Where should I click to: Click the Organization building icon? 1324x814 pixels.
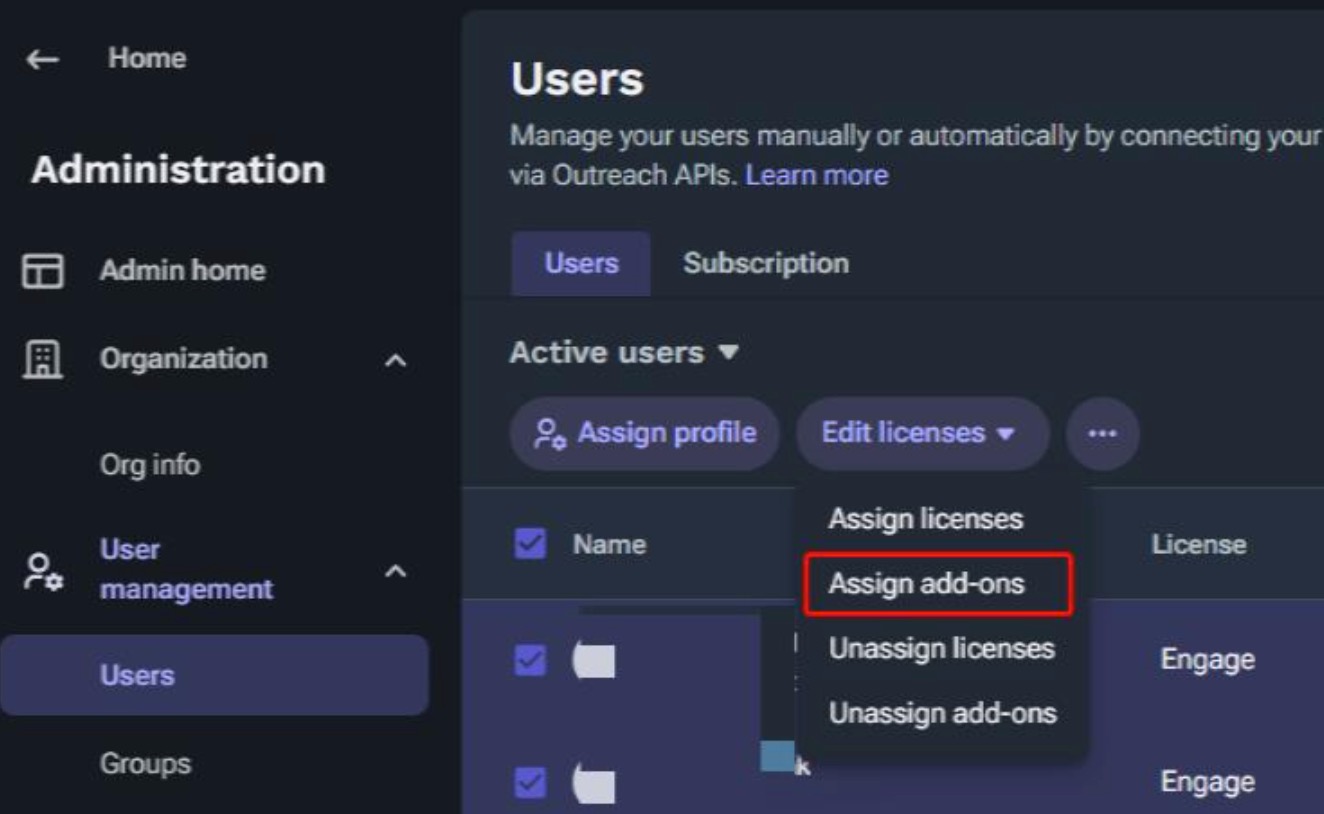point(43,359)
